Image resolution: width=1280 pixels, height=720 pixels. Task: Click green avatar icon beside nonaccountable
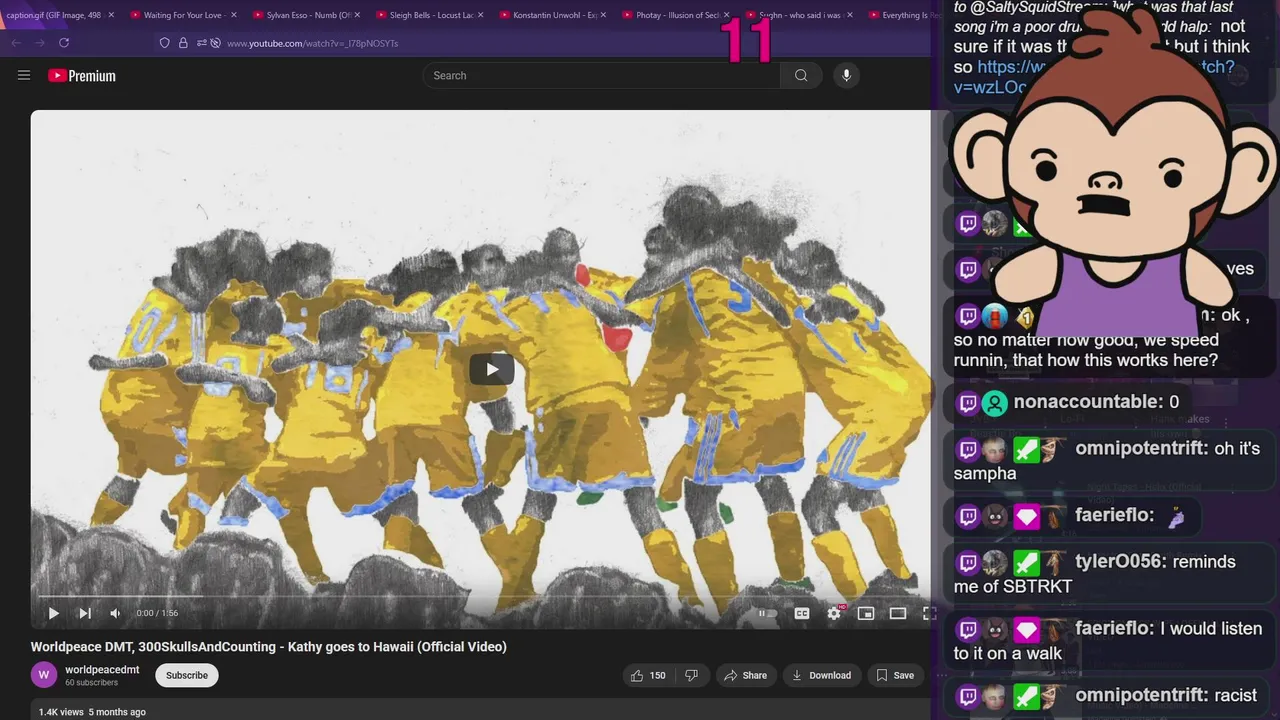pos(994,403)
